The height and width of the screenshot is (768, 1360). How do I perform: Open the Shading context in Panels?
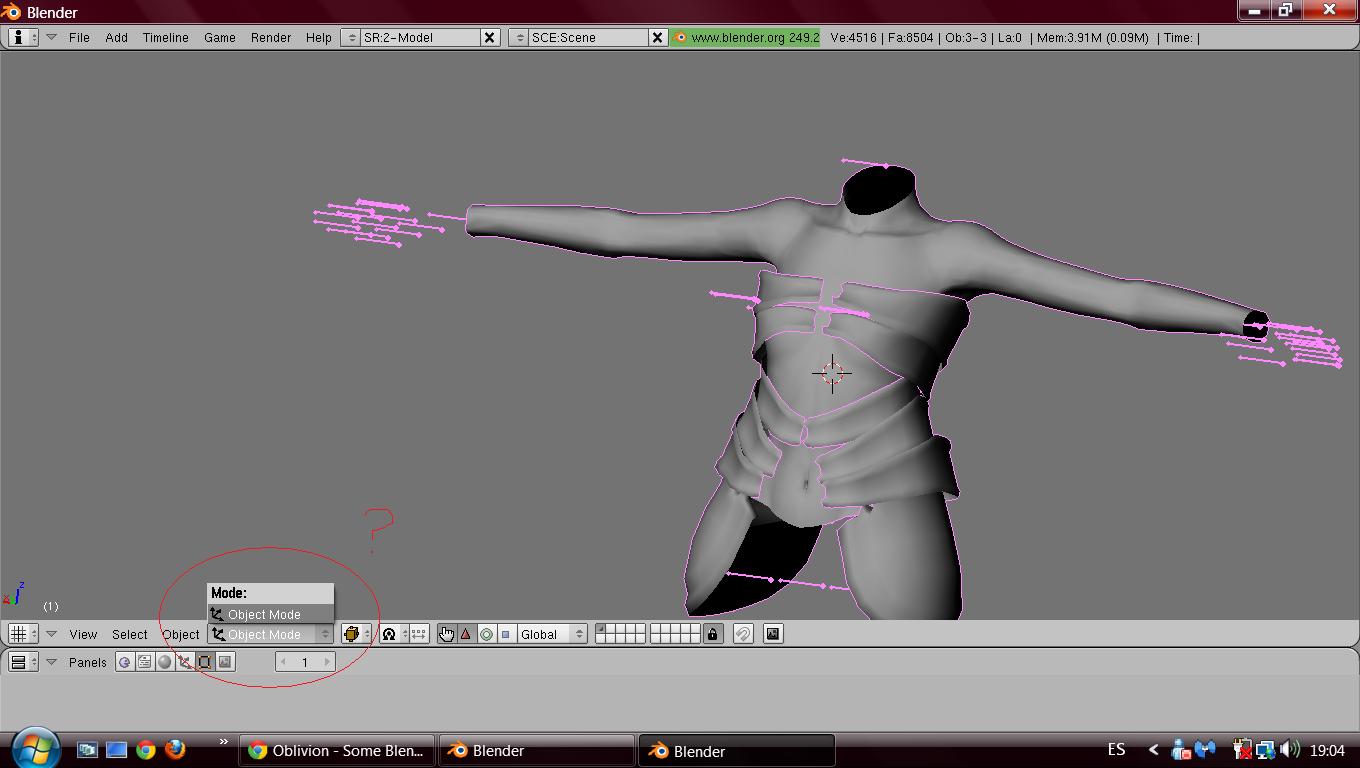[165, 662]
